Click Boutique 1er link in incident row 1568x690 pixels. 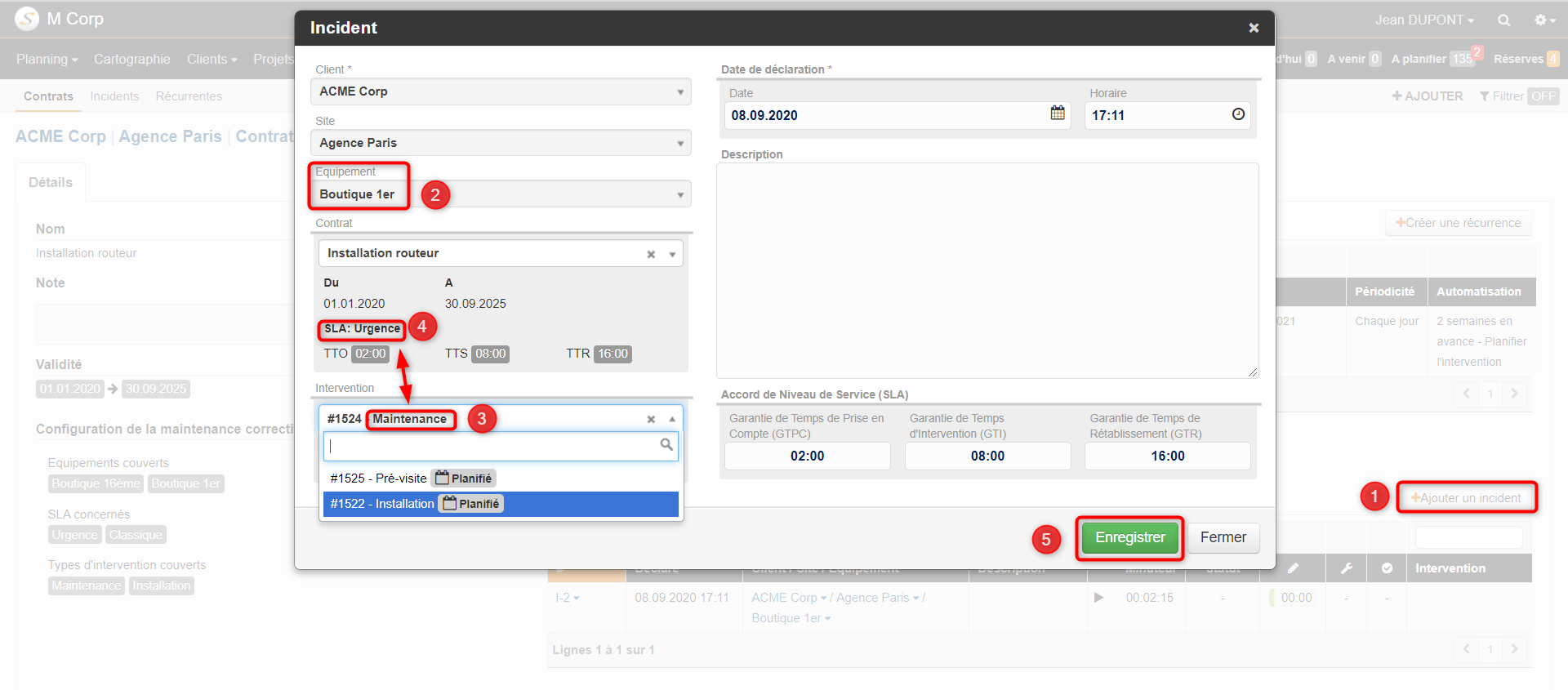(791, 618)
